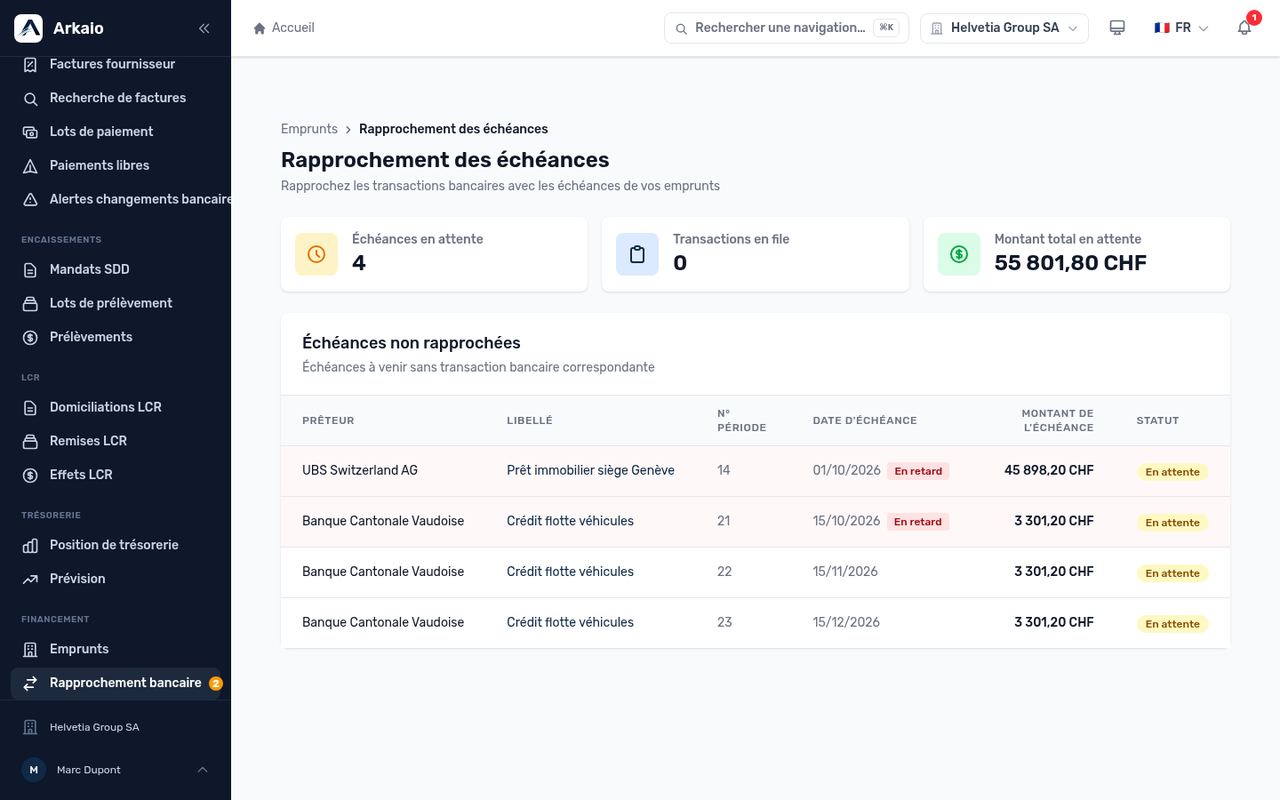Click En attente status on period 22 row
Image resolution: width=1280 pixels, height=800 pixels.
(1172, 573)
